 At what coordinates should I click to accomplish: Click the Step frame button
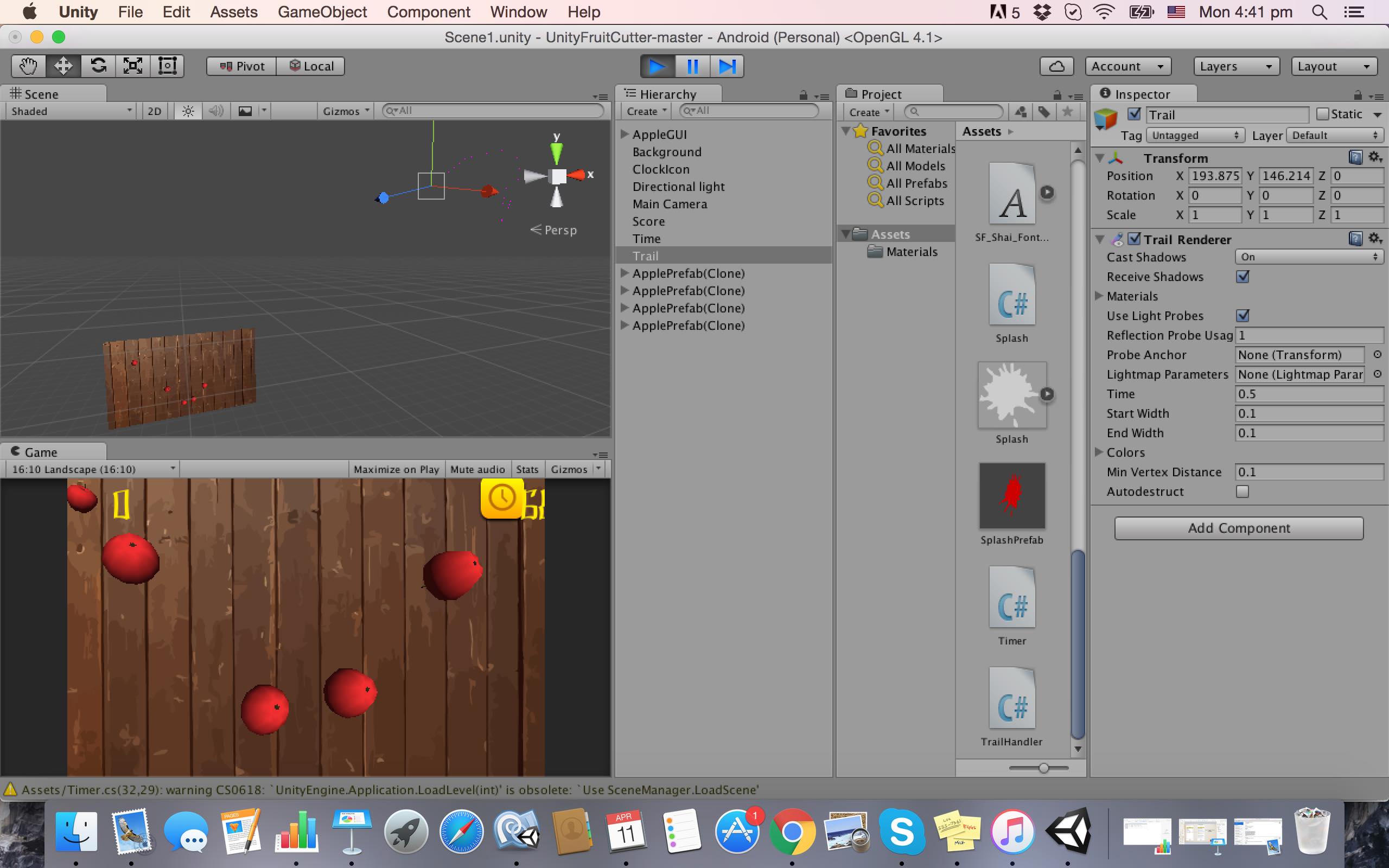point(727,66)
